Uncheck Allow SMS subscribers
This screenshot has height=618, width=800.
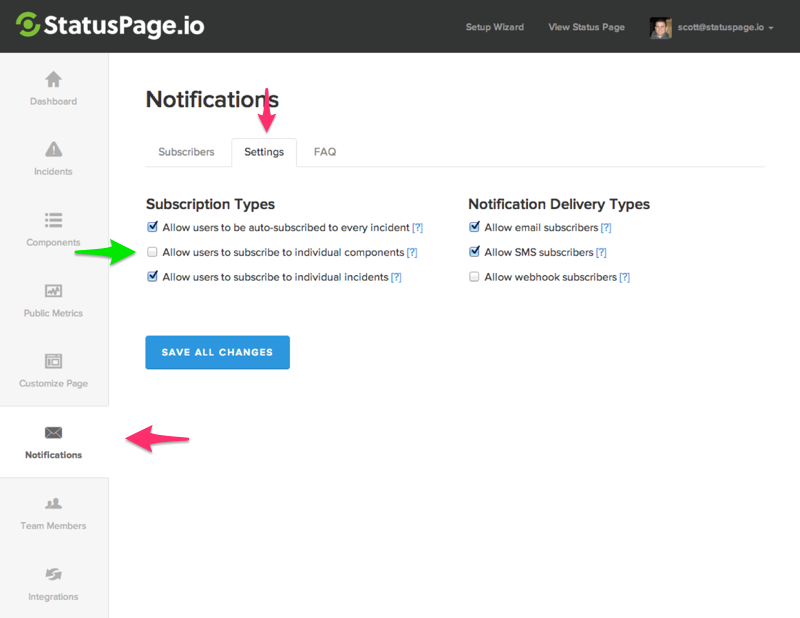click(x=475, y=252)
